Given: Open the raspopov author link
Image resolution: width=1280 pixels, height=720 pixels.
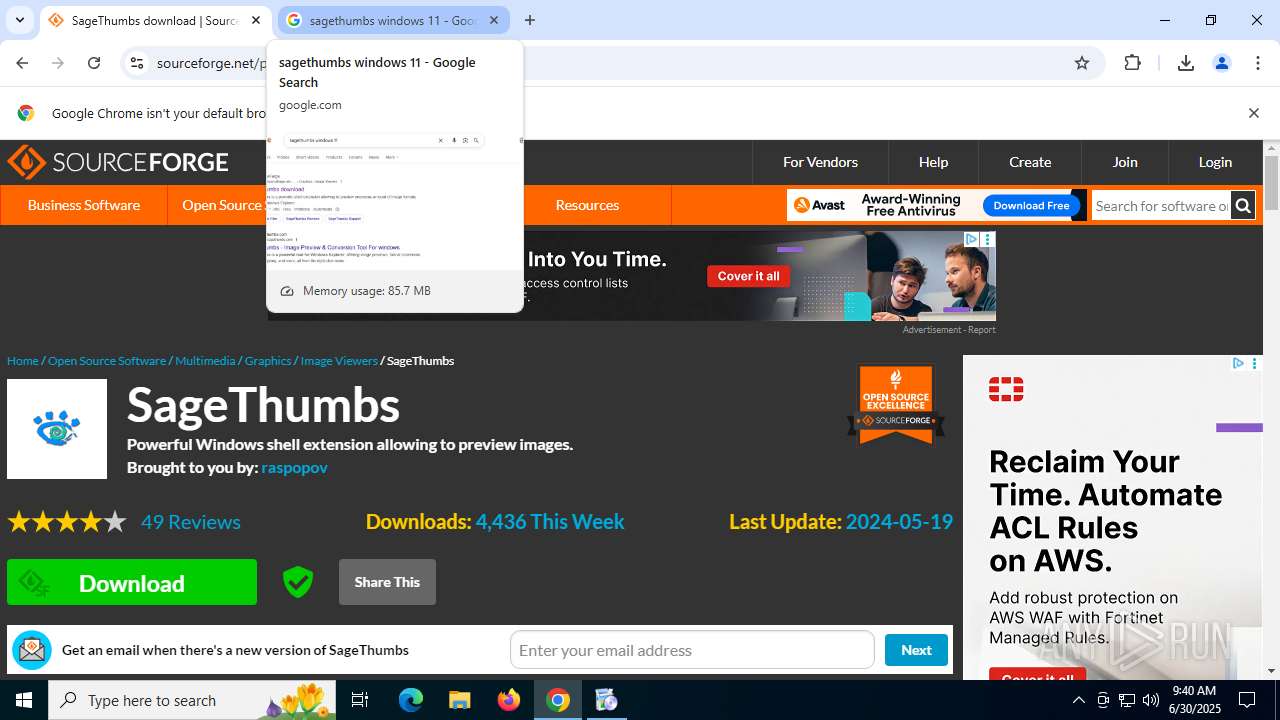Looking at the screenshot, I should click(294, 467).
